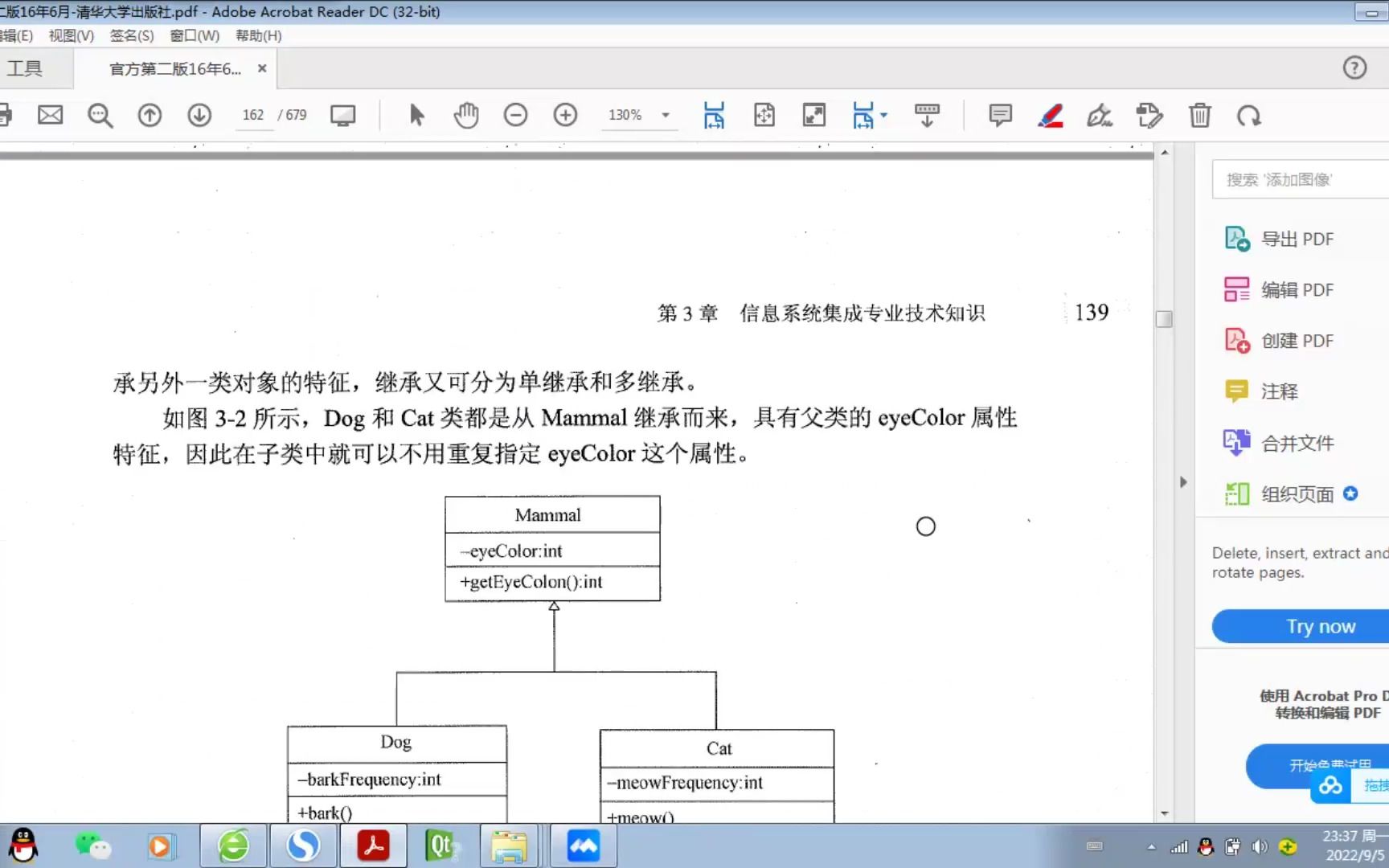This screenshot has width=1389, height=868.
Task: Open the Highlight text tool
Action: pos(1050,115)
